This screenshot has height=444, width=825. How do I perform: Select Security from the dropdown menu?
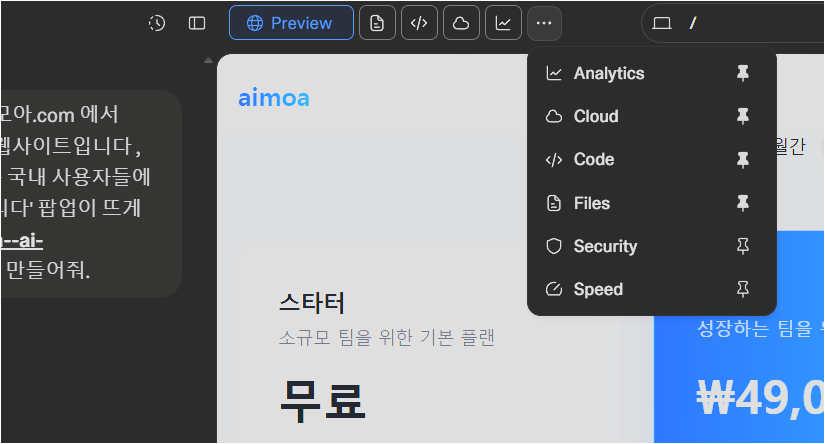[x=605, y=246]
